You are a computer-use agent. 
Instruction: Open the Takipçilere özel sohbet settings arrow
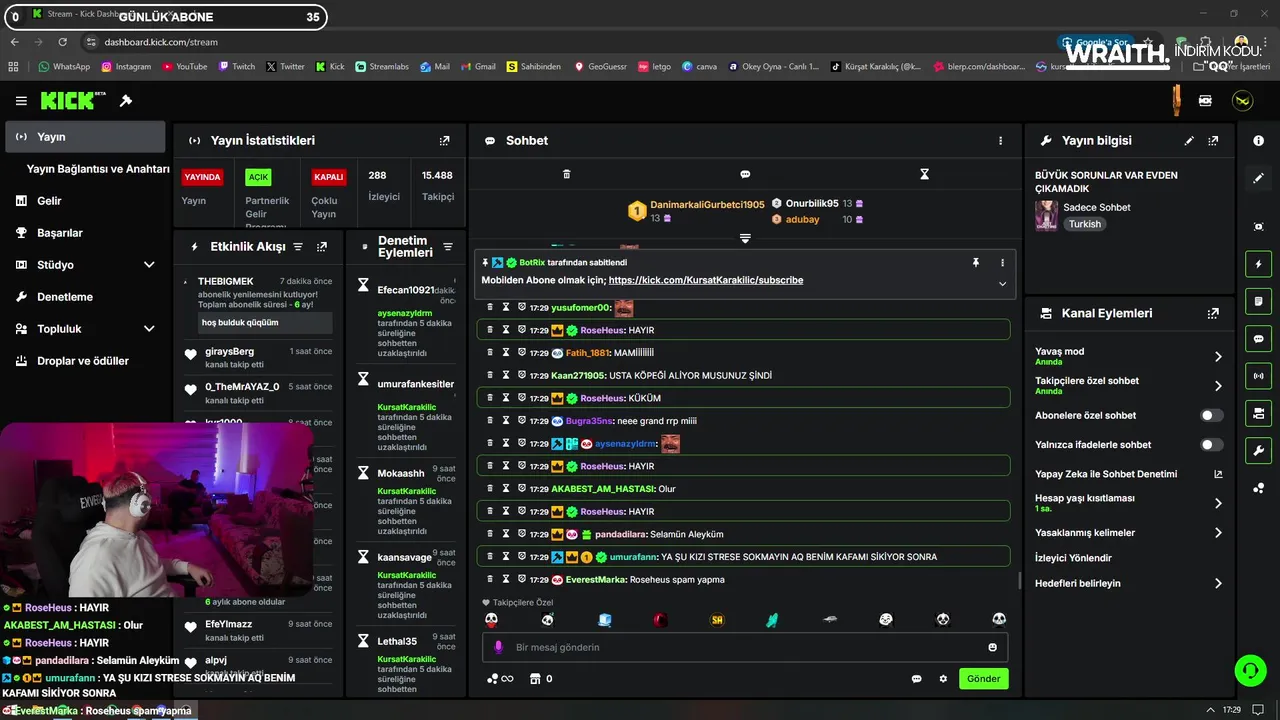[x=1218, y=386]
